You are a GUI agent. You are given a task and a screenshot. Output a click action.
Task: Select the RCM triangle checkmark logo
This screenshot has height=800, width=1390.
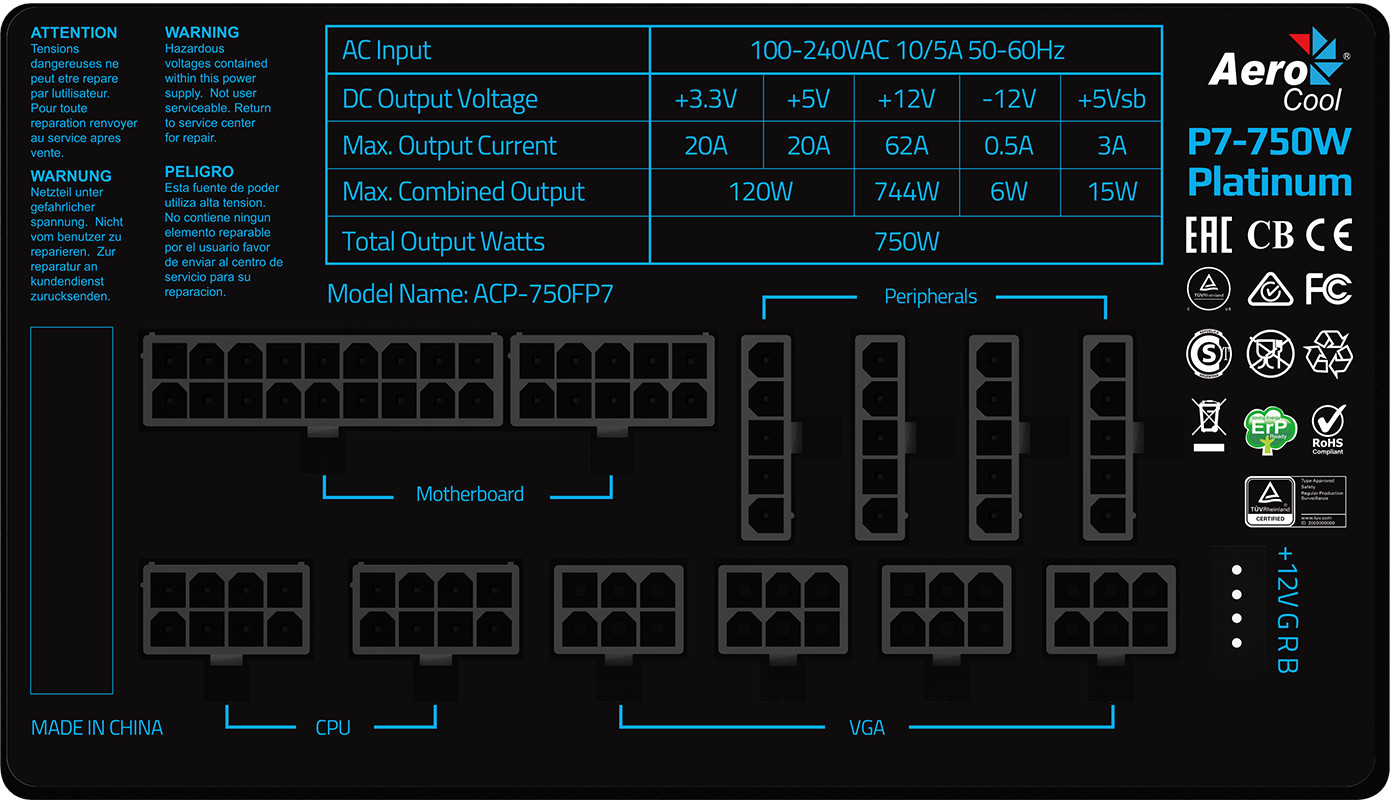pos(1270,289)
